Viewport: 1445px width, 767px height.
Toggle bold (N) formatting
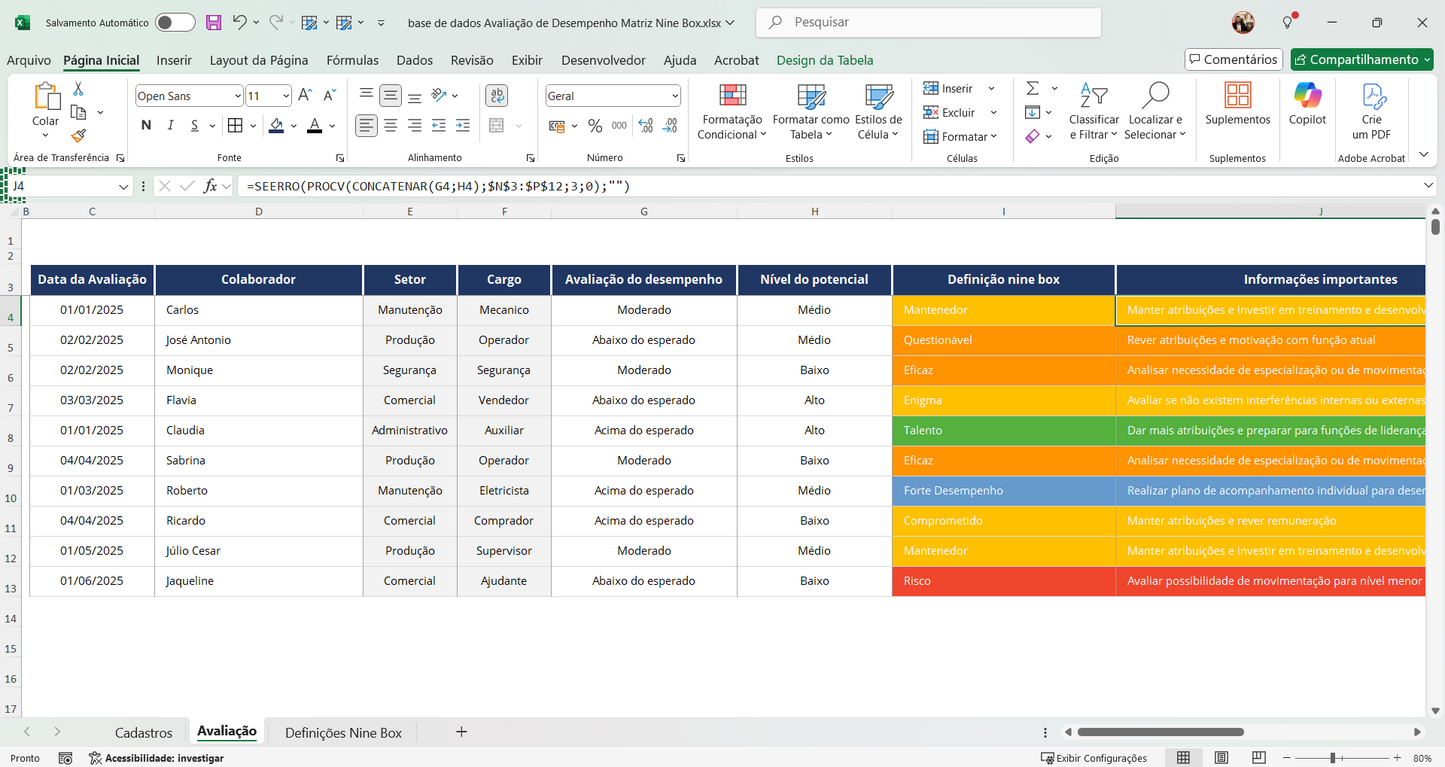click(145, 125)
